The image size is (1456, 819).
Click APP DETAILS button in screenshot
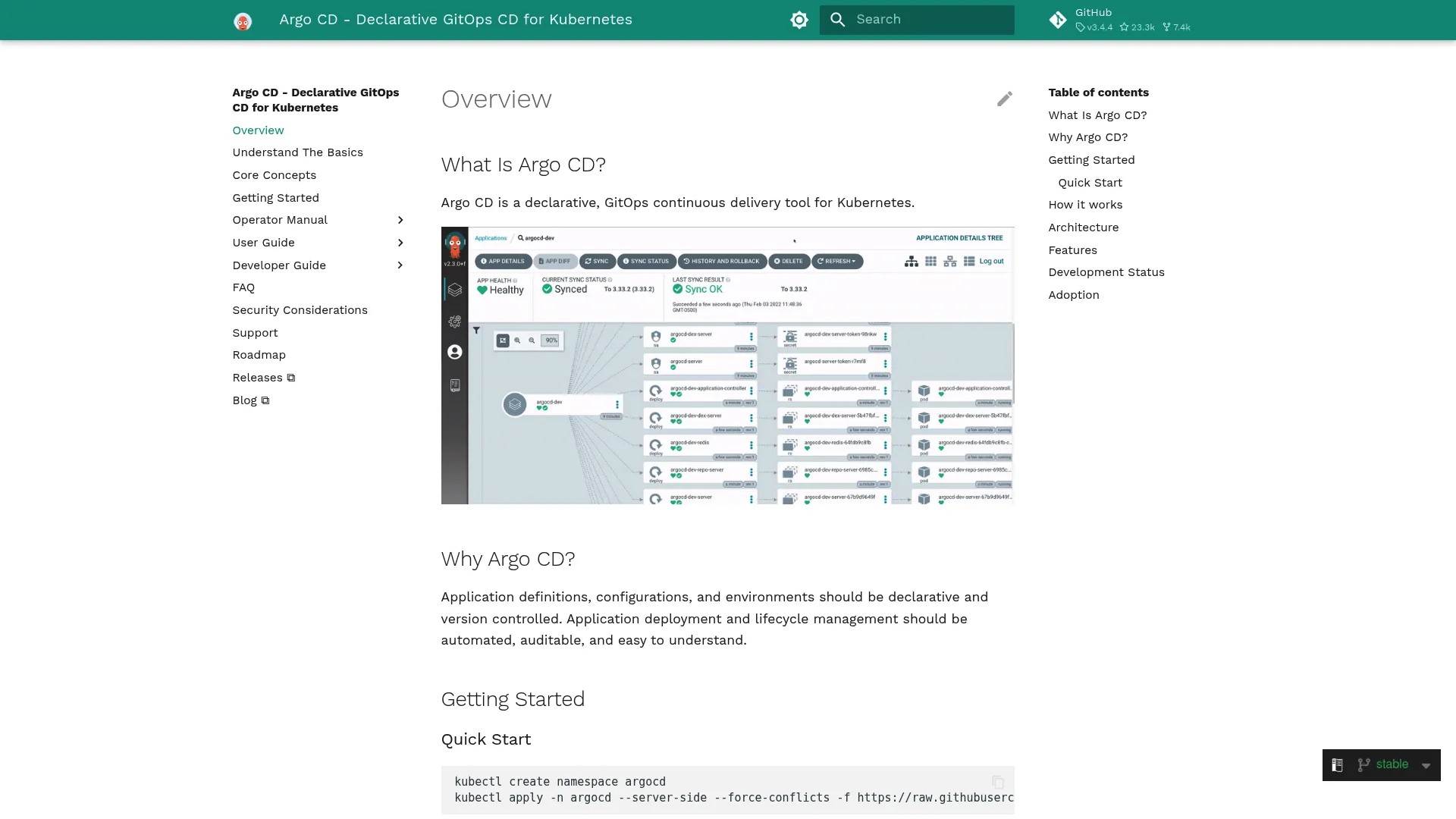(503, 261)
